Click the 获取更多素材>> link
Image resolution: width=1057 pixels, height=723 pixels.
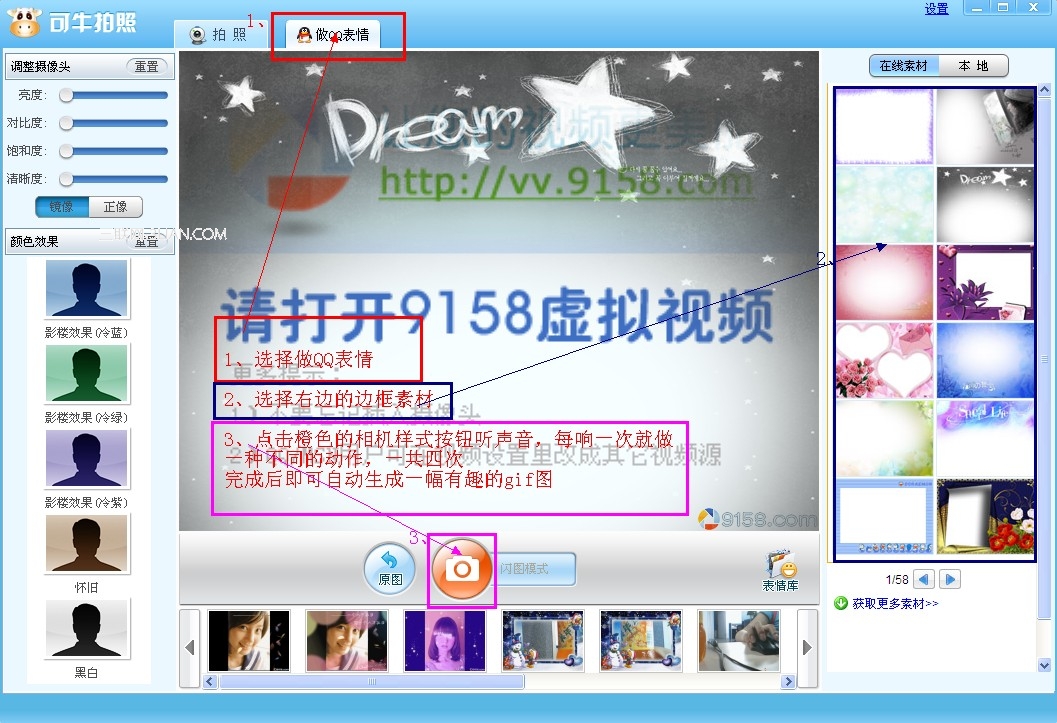[895, 604]
